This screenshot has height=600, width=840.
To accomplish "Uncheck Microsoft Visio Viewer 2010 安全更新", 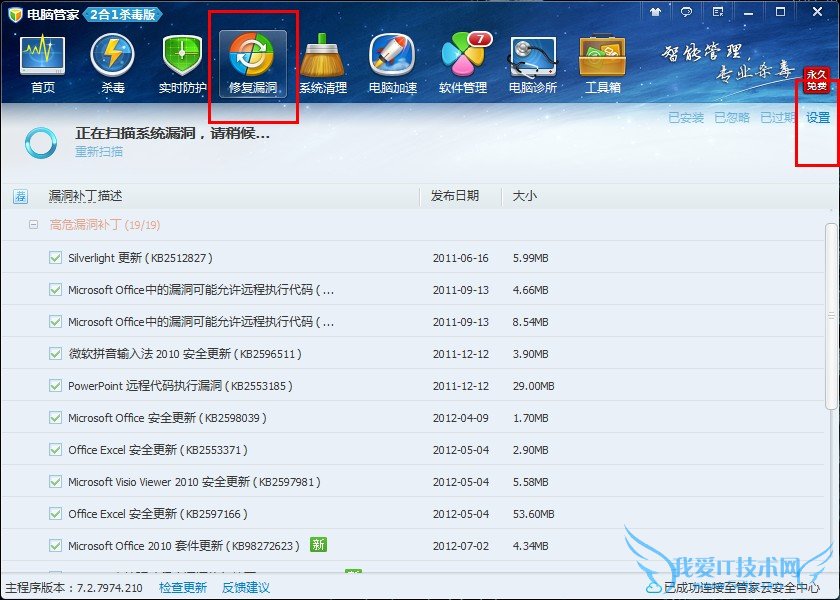I will point(55,482).
